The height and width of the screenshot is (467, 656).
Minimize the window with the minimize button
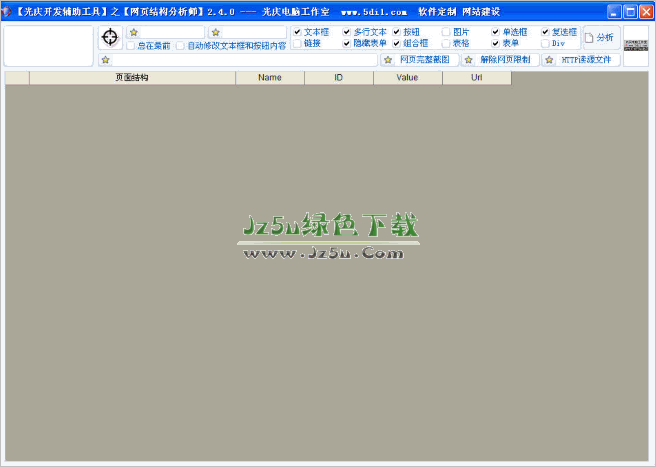click(614, 11)
